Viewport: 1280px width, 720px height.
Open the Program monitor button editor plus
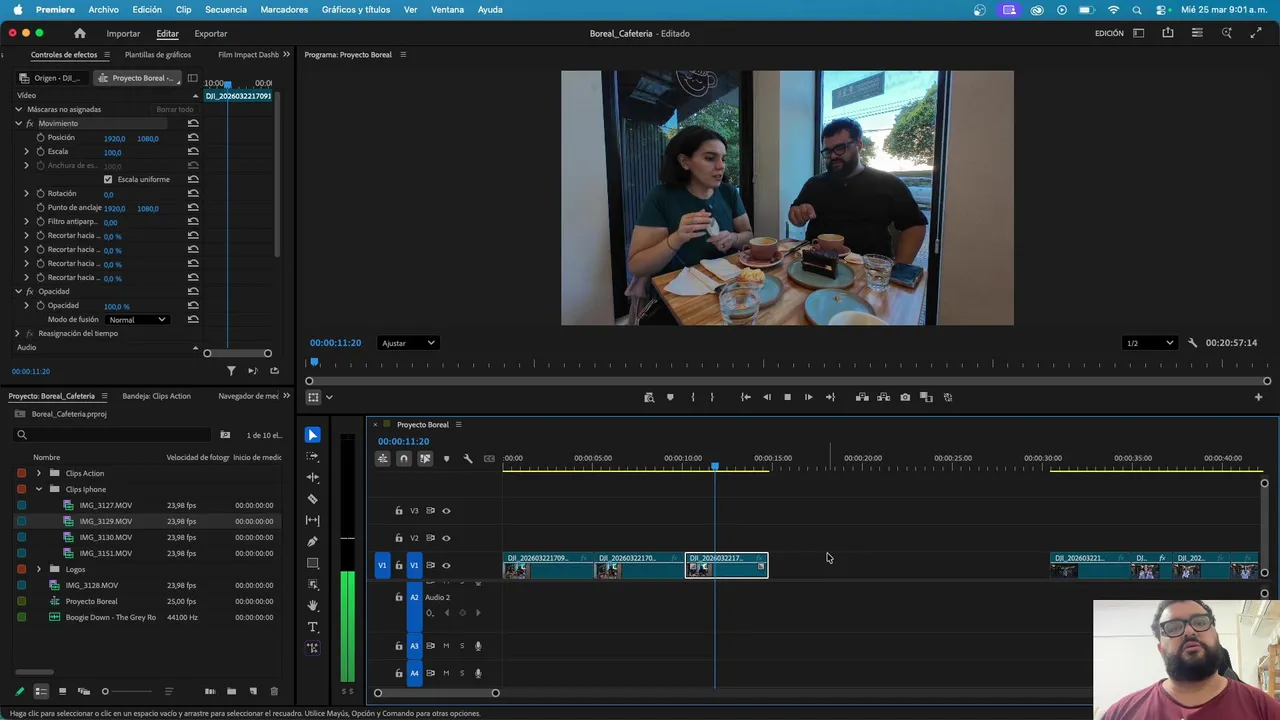(x=1258, y=397)
